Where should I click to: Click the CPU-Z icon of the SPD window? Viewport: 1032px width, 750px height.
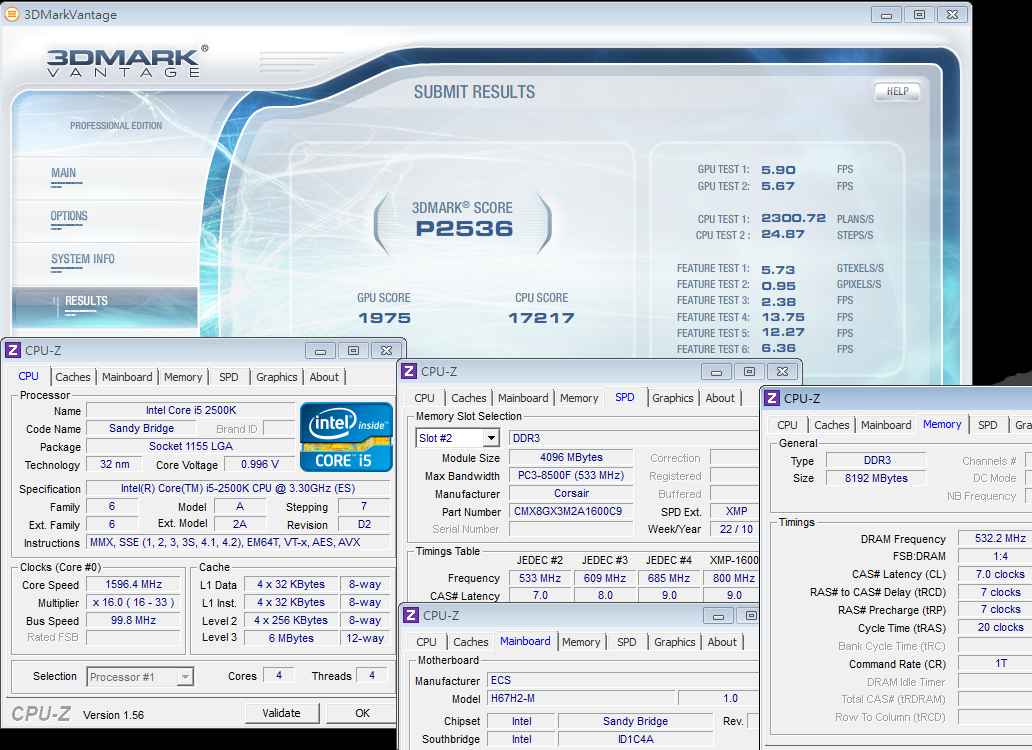pos(409,371)
